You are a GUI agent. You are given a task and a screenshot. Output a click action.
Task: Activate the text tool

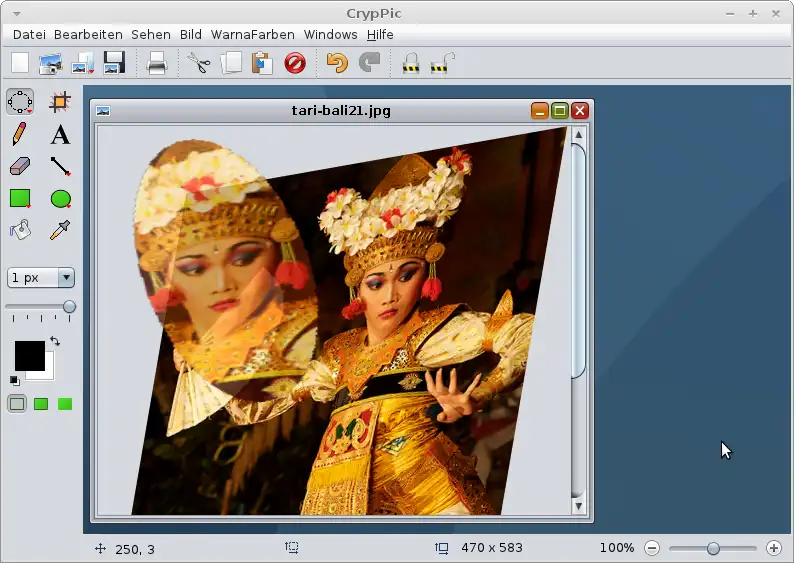tap(60, 135)
